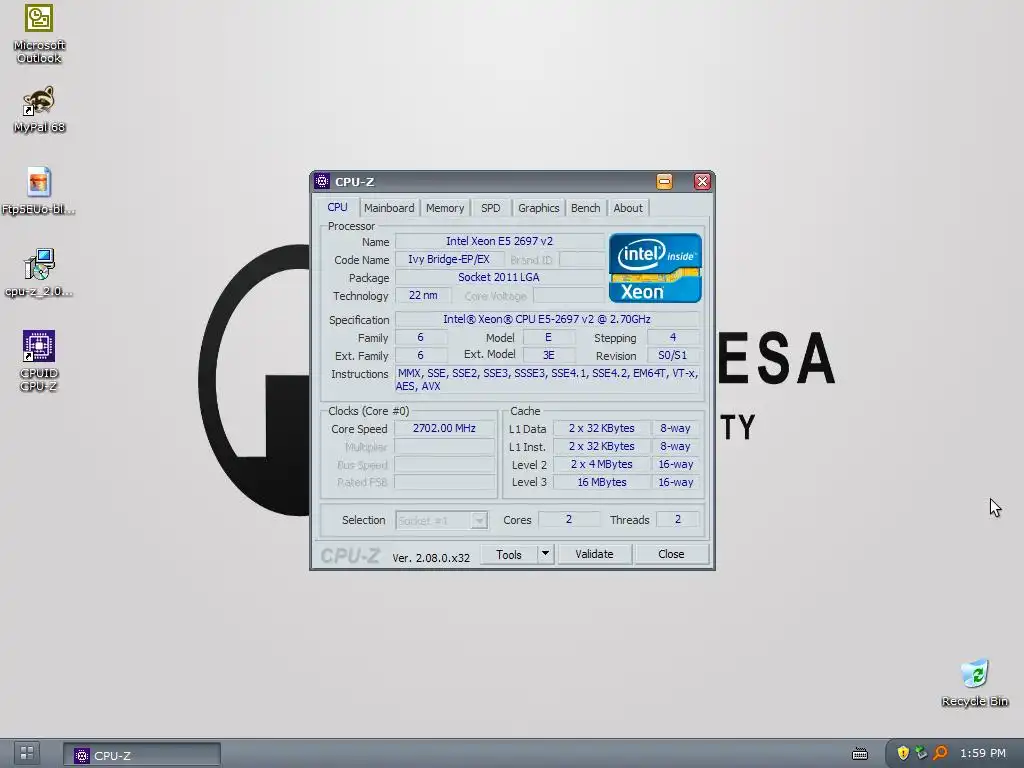Open the Microsoft Outlook desktop icon
Screen dimensions: 1024x768
[x=39, y=34]
